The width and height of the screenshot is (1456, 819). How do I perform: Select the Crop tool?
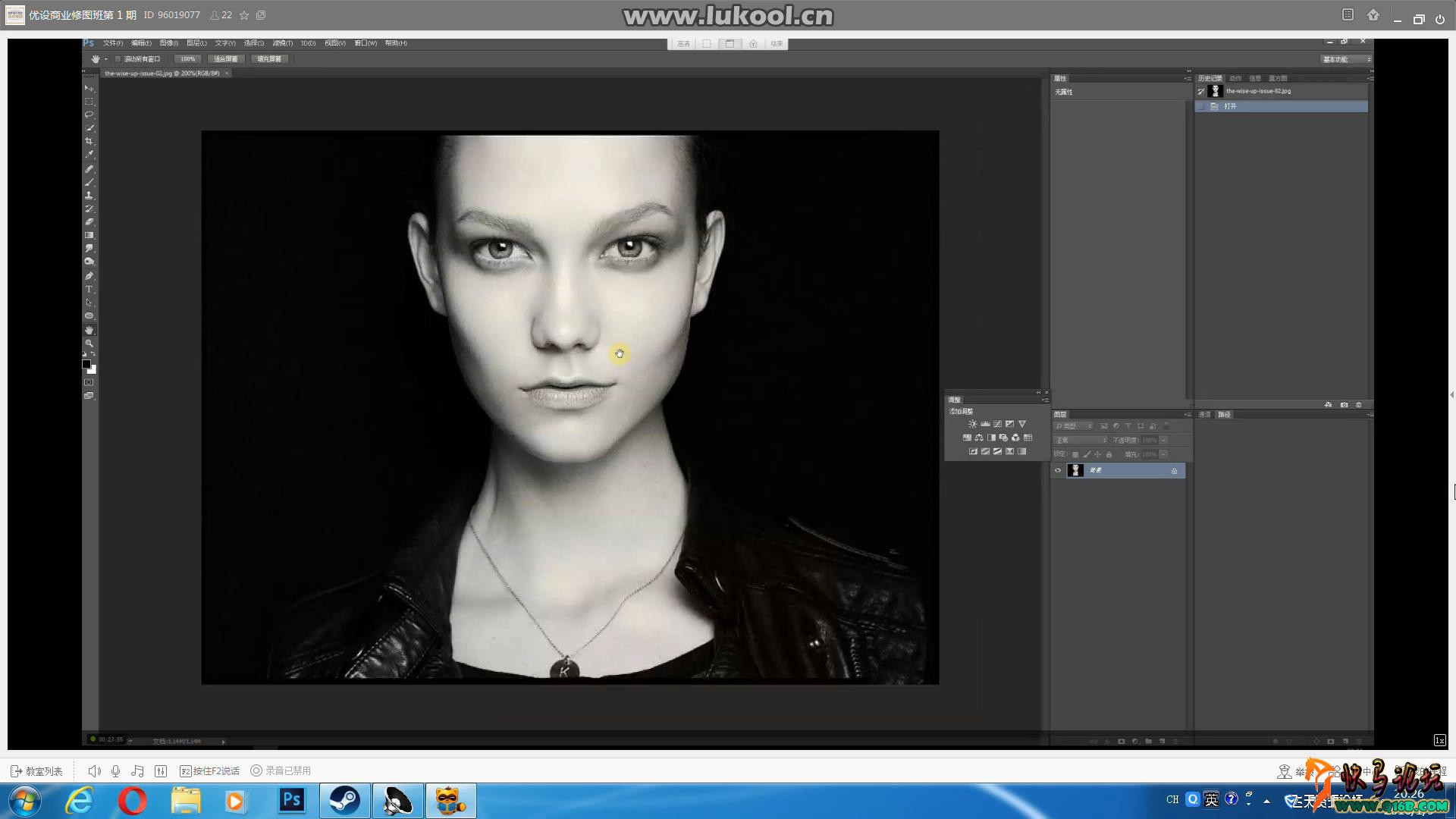(x=89, y=141)
